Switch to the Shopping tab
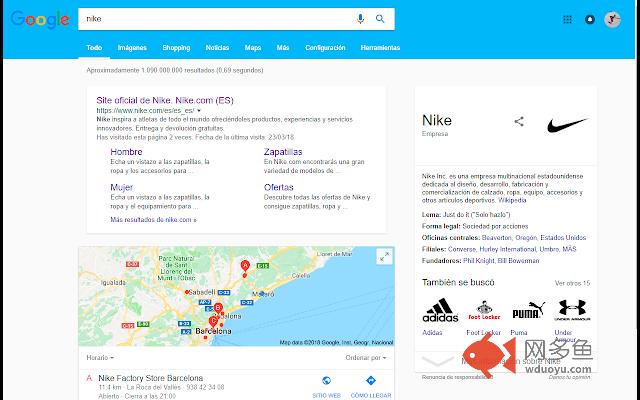The image size is (640, 400). click(176, 48)
